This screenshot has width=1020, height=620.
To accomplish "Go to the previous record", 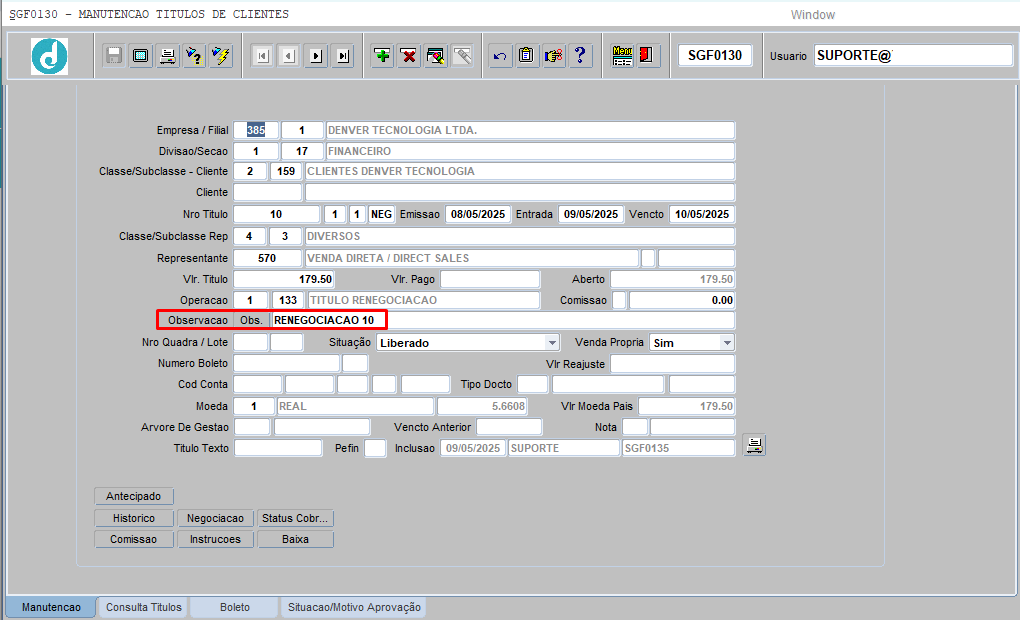I will (x=289, y=56).
